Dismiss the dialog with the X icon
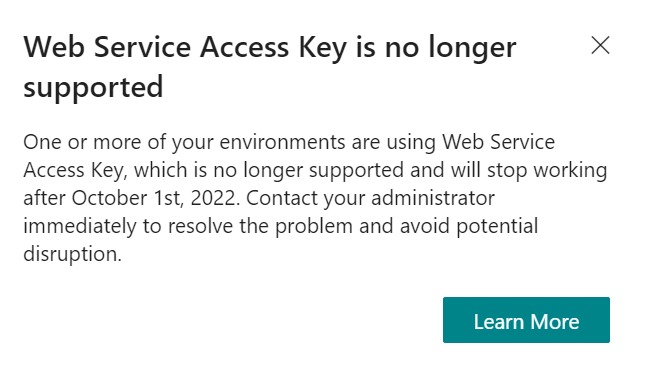This screenshot has height=365, width=645. pos(600,45)
